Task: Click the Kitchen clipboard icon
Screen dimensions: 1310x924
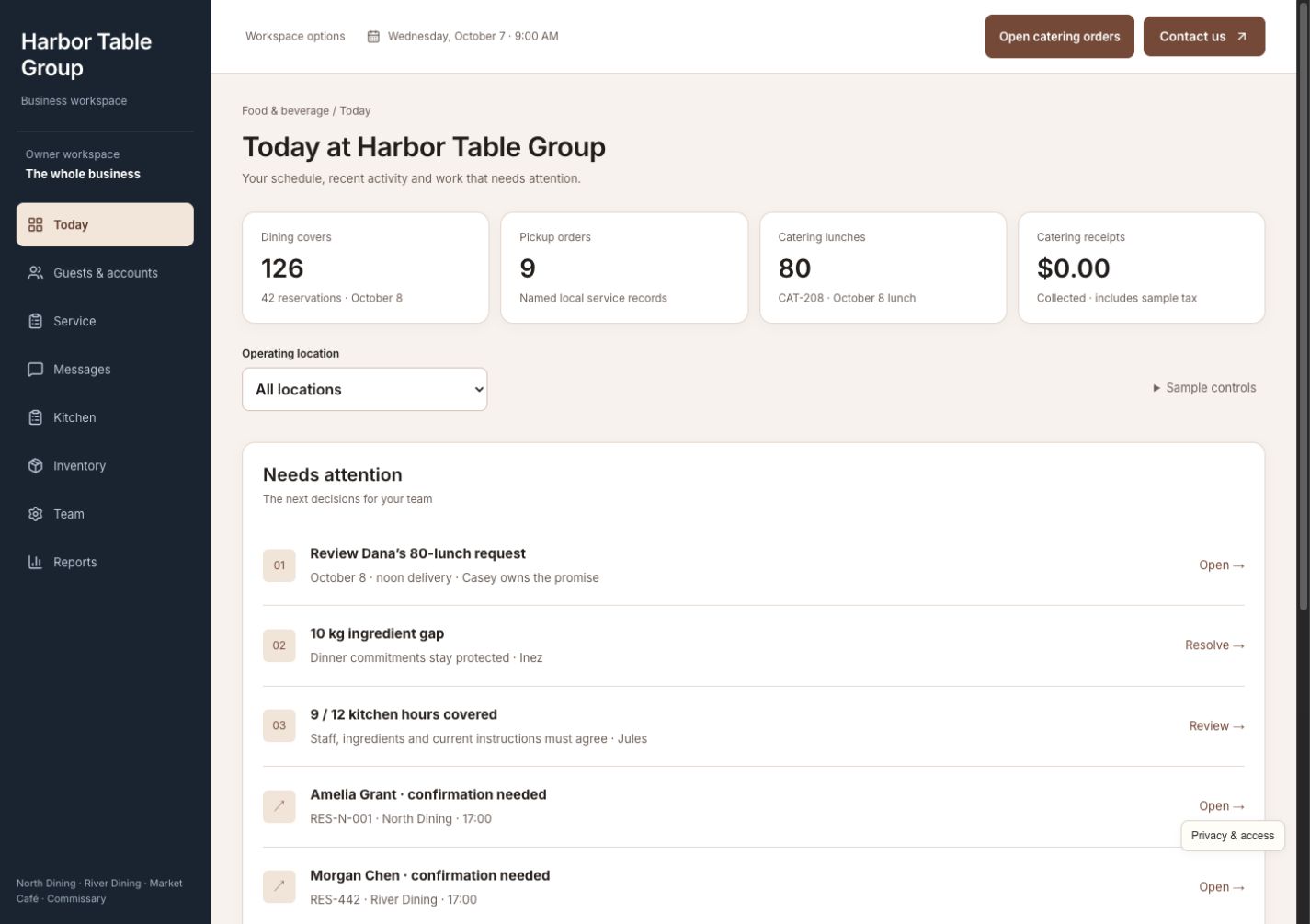Action: [x=35, y=417]
